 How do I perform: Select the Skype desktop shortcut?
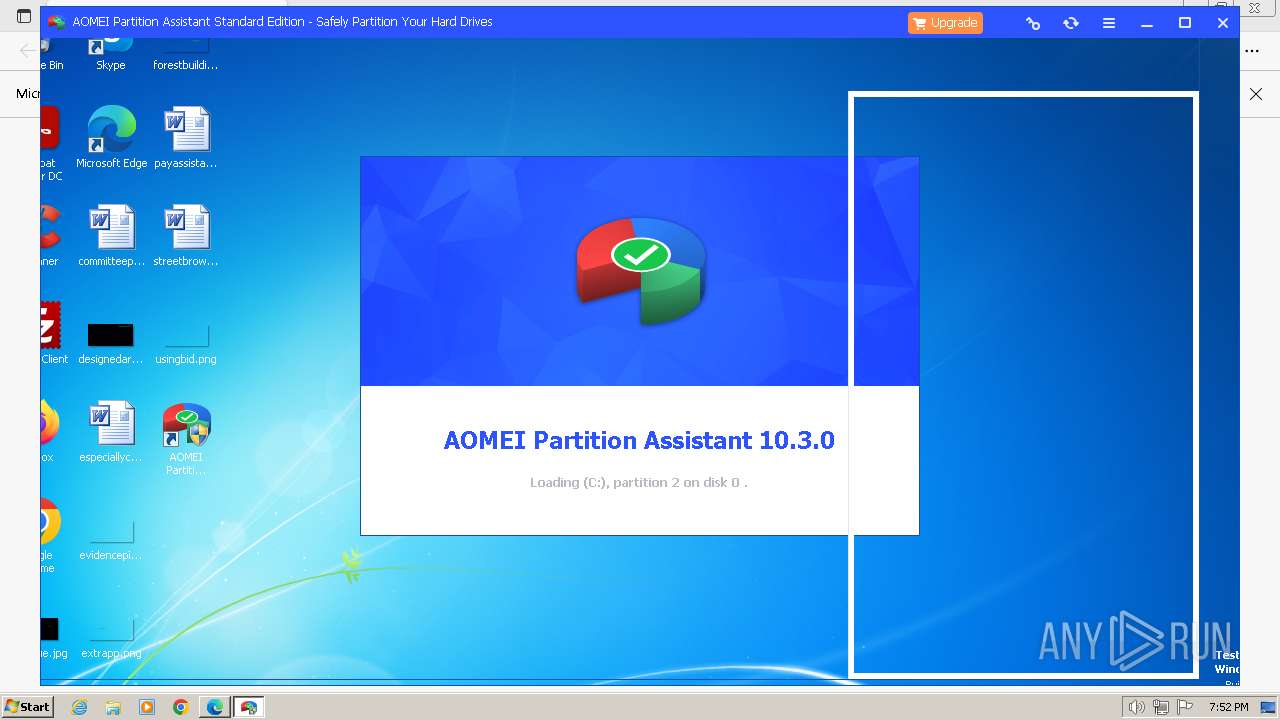tap(110, 56)
